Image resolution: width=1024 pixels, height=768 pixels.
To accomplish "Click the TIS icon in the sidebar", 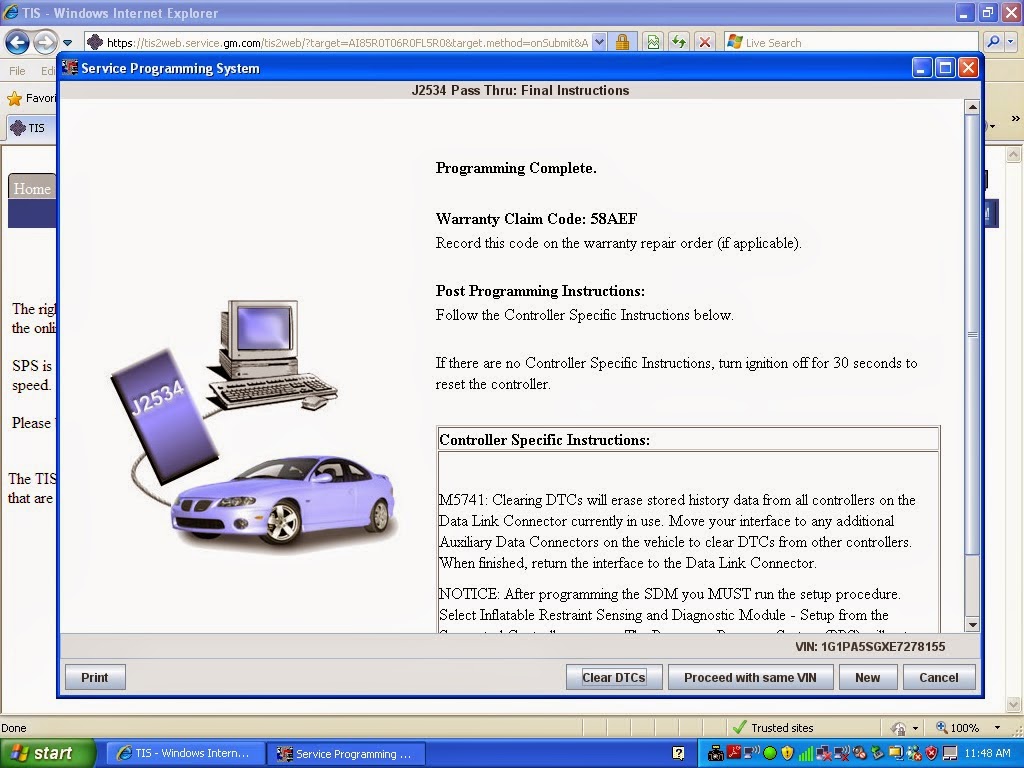I will 18,128.
